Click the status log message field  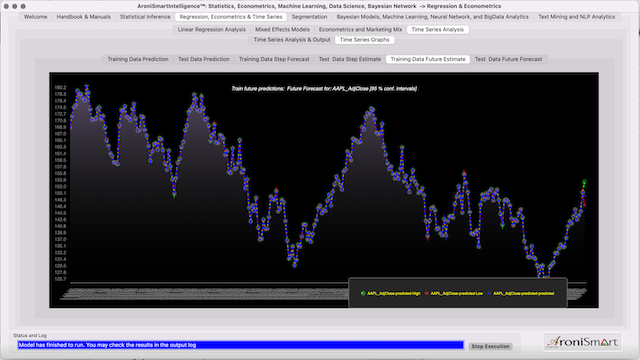point(240,345)
